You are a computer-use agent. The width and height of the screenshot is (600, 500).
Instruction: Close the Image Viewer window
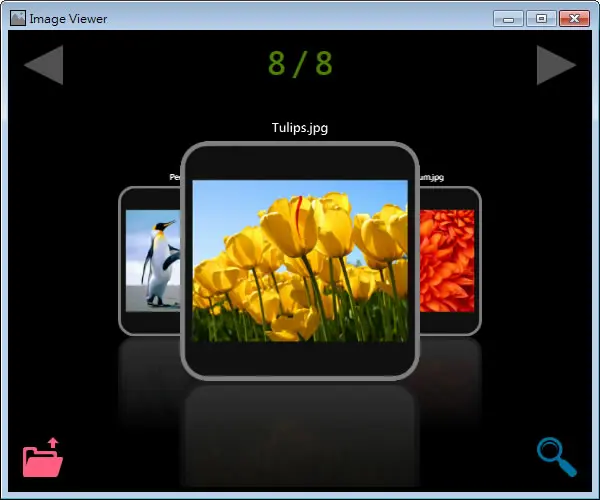click(574, 18)
